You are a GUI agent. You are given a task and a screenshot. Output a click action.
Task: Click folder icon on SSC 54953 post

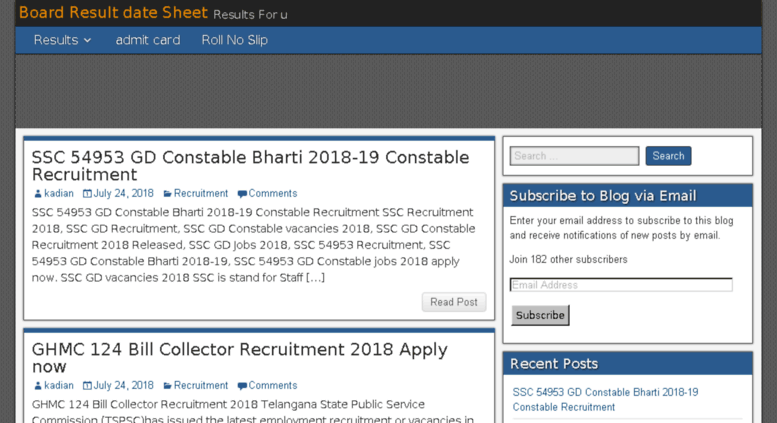tap(167, 194)
